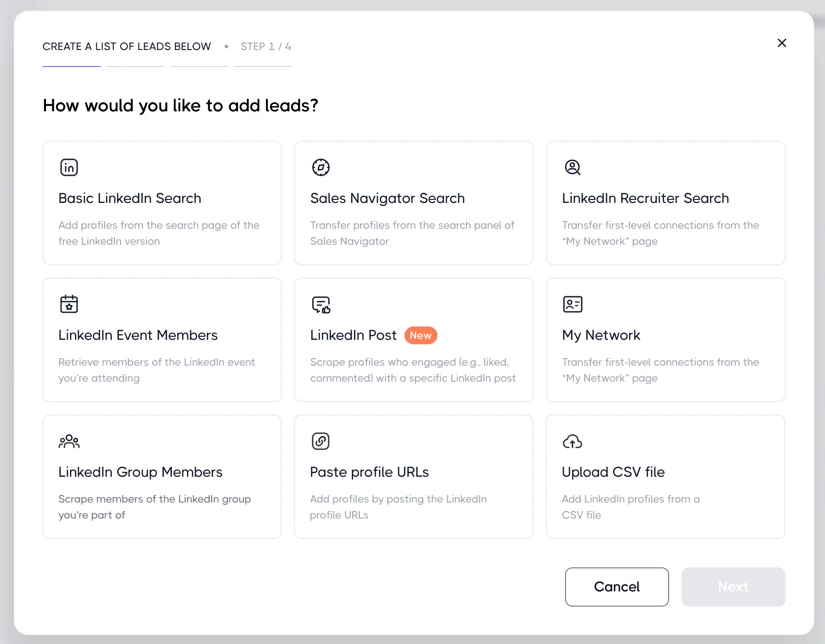Image resolution: width=825 pixels, height=644 pixels.
Task: Choose the Sales Navigator Search title
Action: pyautogui.click(x=387, y=198)
